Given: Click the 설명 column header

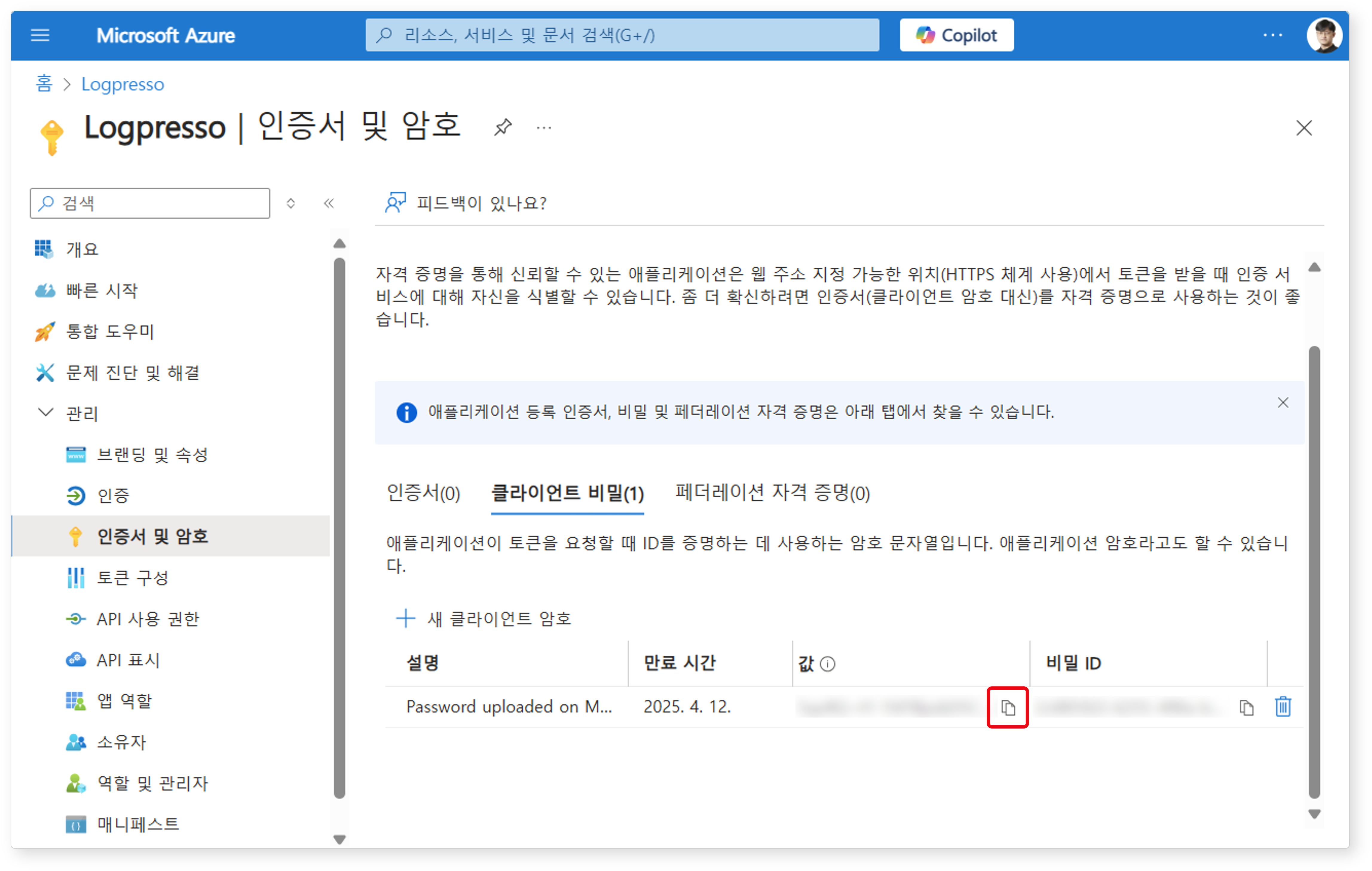Looking at the screenshot, I should (422, 663).
